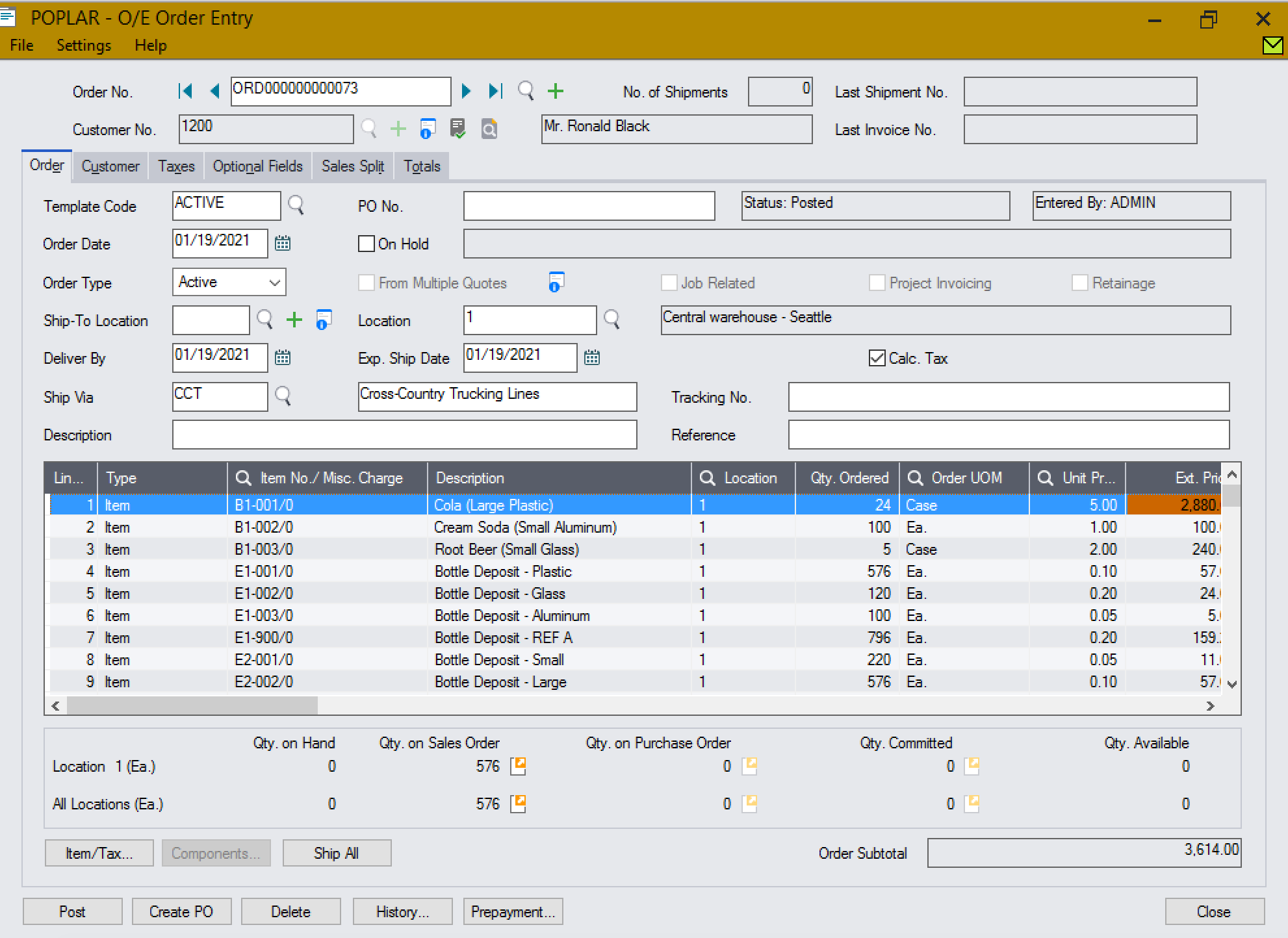The width and height of the screenshot is (1288, 938).
Task: Click the Delete button
Action: coord(290,911)
